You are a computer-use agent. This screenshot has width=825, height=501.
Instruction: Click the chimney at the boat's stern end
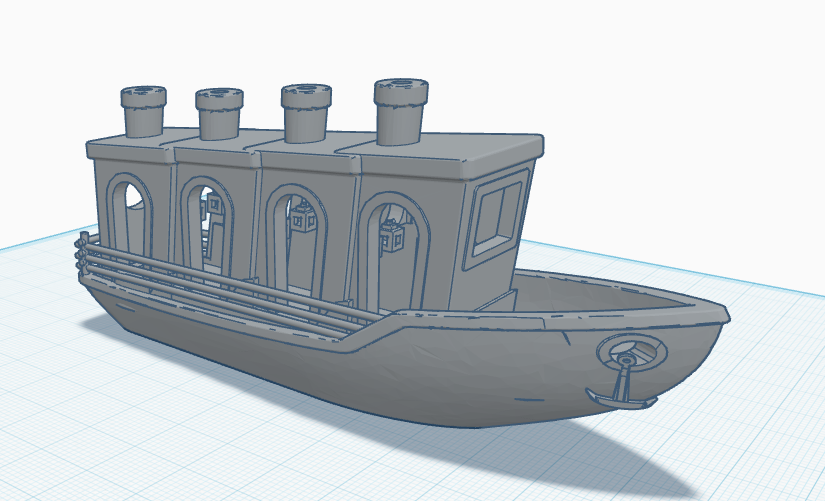click(144, 111)
